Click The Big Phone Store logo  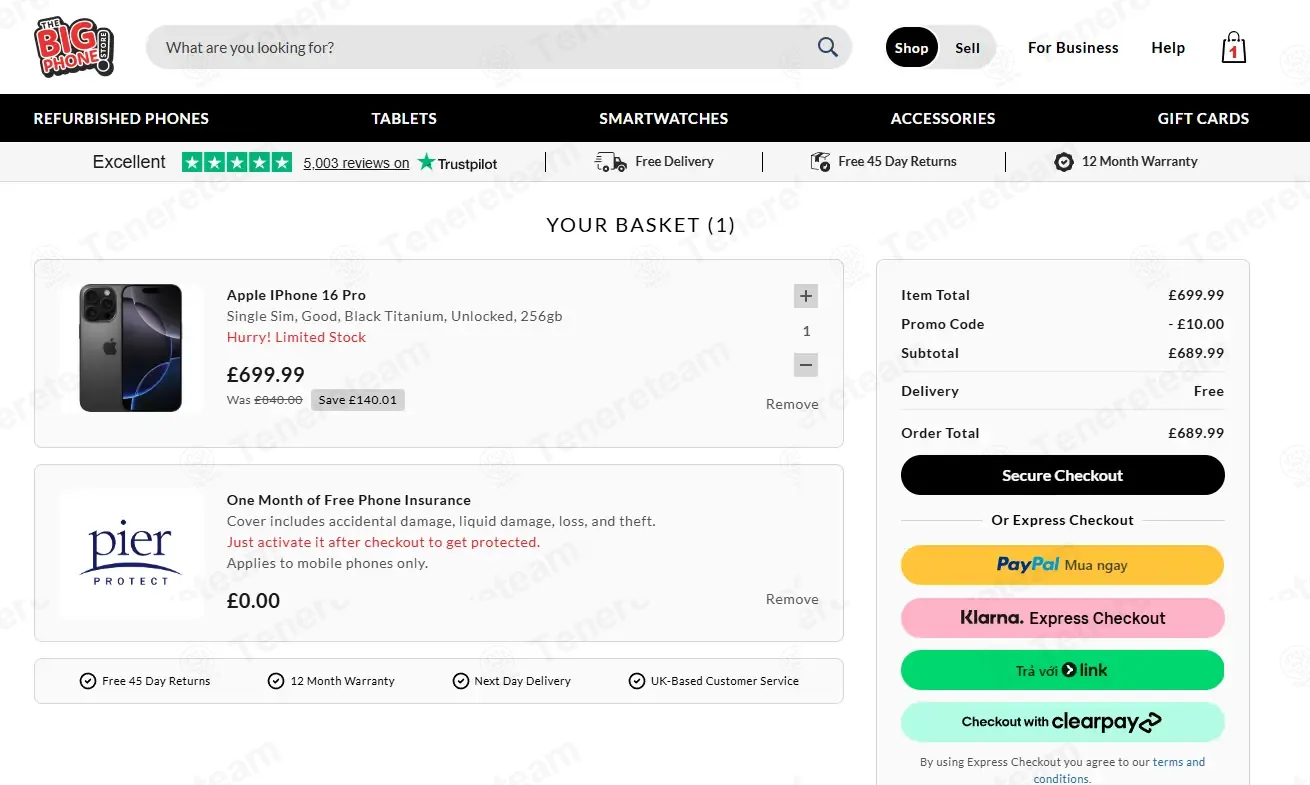click(74, 47)
